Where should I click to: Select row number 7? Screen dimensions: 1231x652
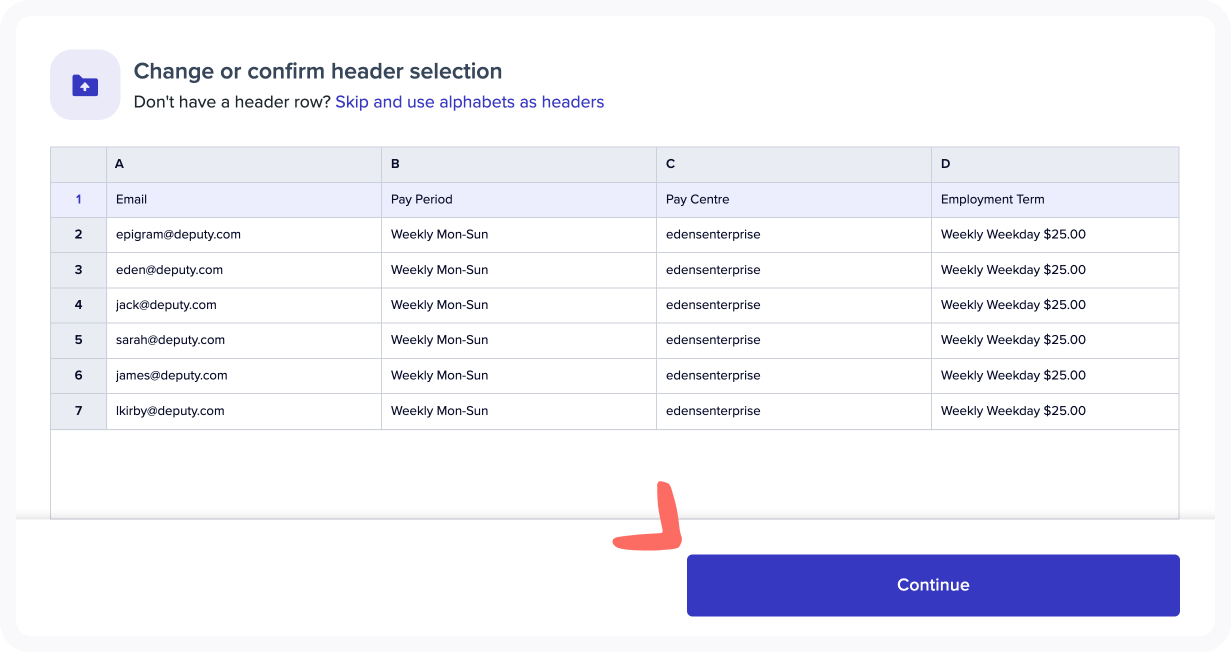pyautogui.click(x=79, y=411)
